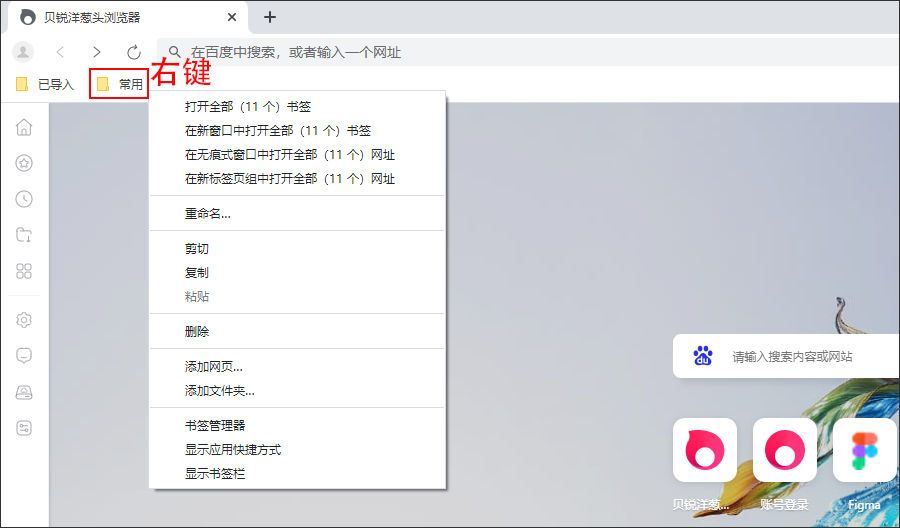Click the home icon in the sidebar

24,127
